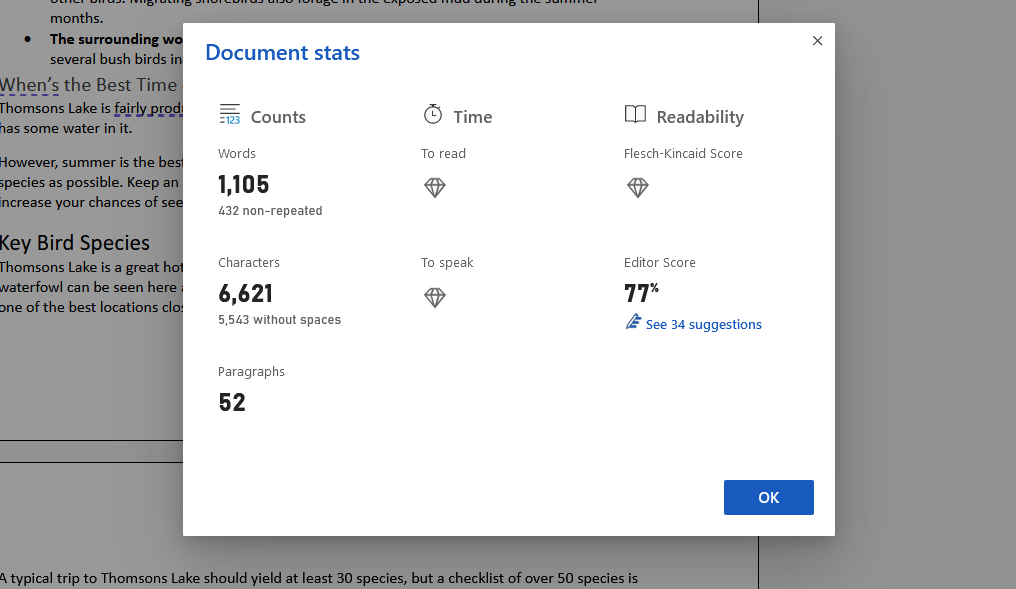Click the dialog close X icon
The image size is (1016, 589).
click(817, 40)
